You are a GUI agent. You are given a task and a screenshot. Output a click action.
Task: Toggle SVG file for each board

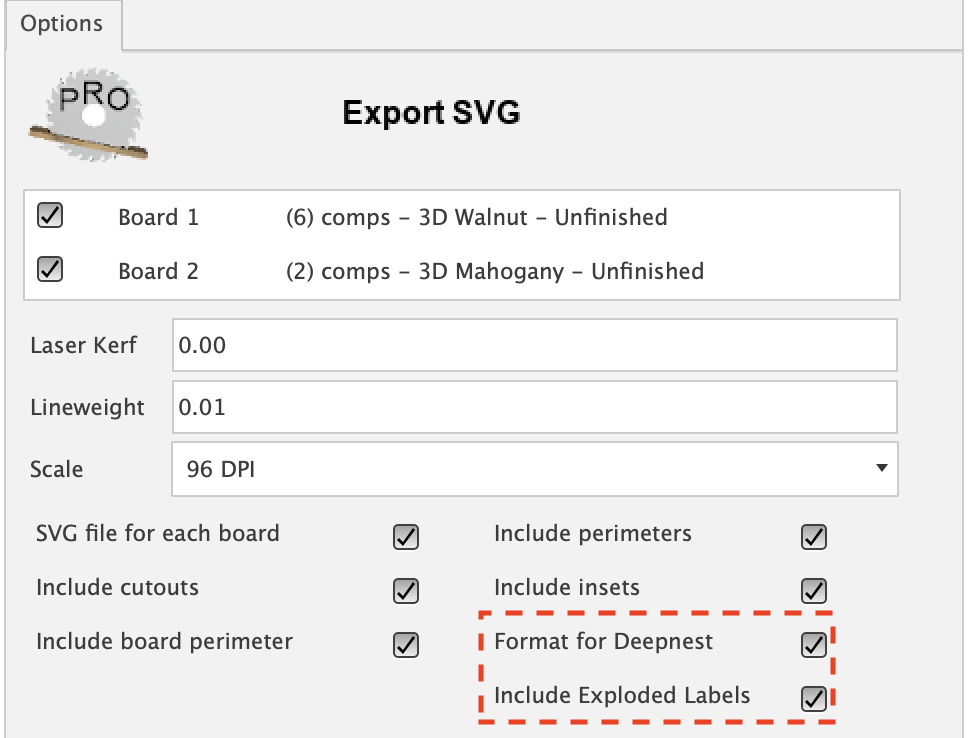click(x=405, y=537)
